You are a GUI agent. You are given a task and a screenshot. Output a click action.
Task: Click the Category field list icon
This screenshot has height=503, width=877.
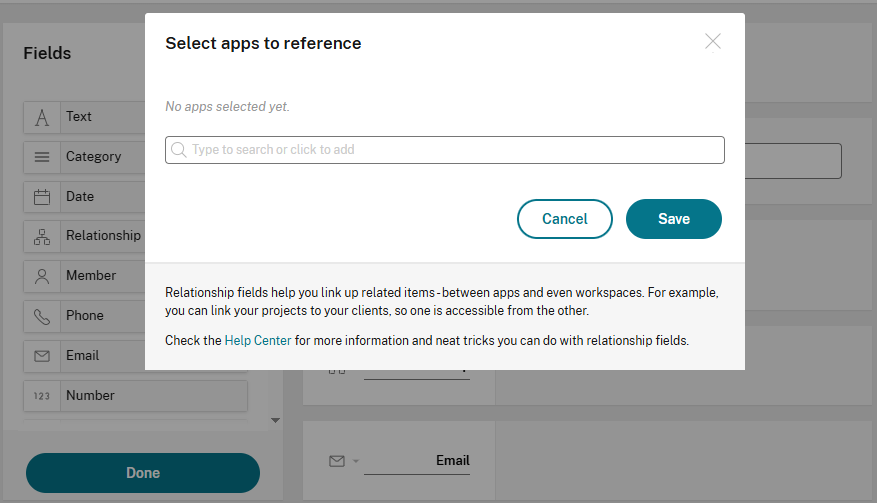pos(42,157)
